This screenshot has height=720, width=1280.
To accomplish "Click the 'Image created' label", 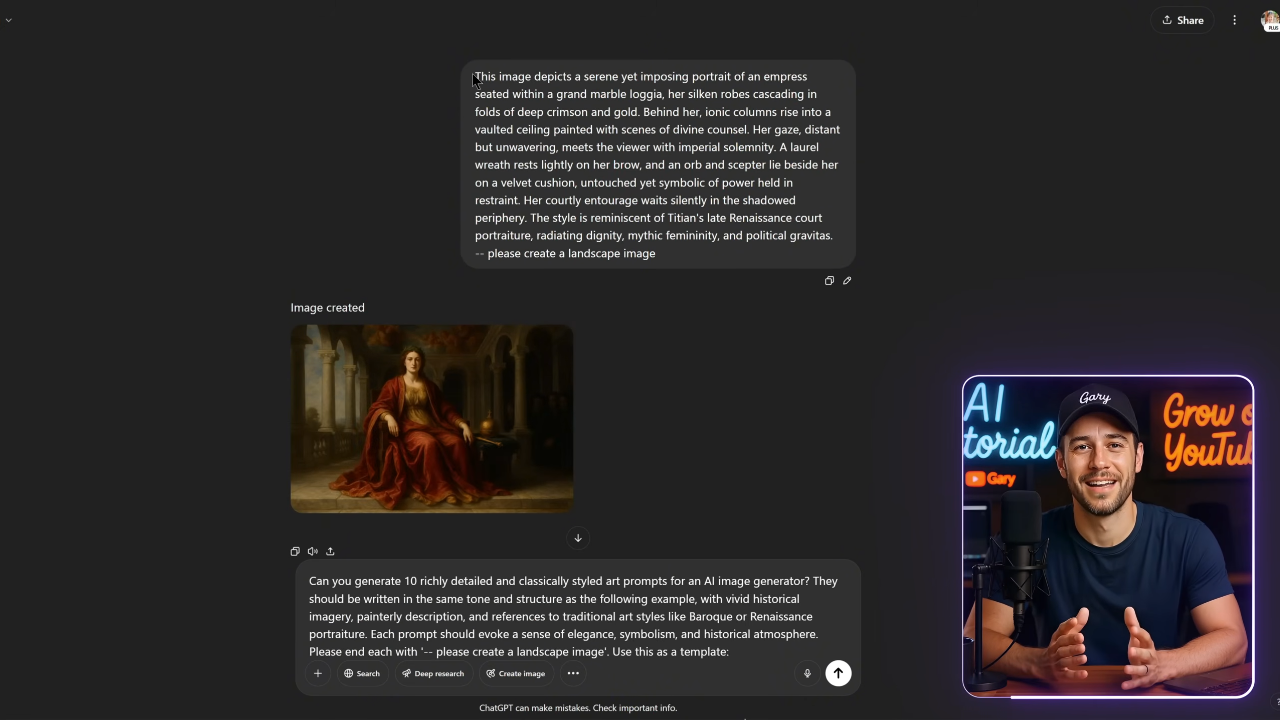I will pos(328,308).
